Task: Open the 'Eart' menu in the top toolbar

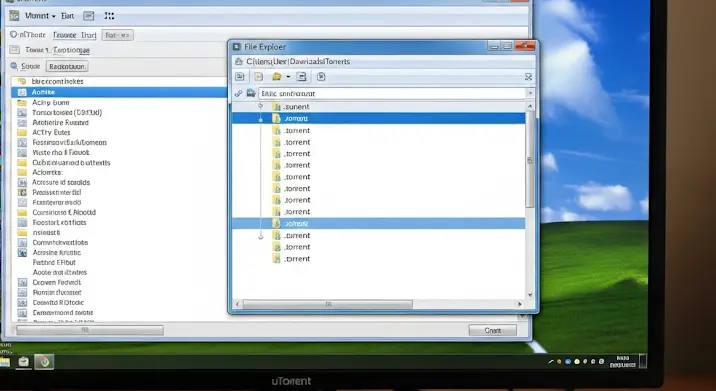Action: [x=68, y=16]
